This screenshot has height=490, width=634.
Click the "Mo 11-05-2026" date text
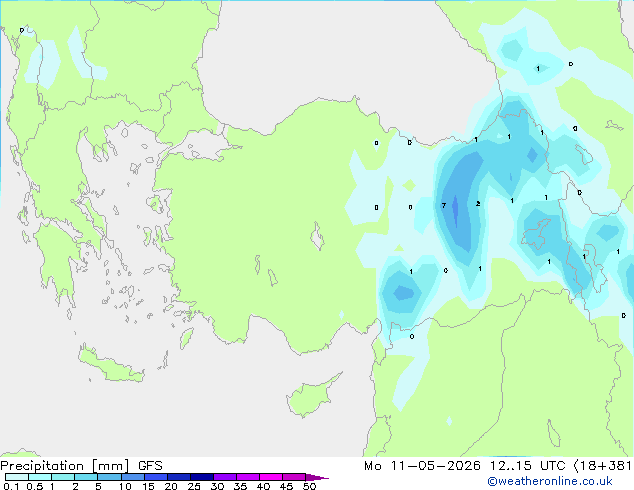[422, 466]
